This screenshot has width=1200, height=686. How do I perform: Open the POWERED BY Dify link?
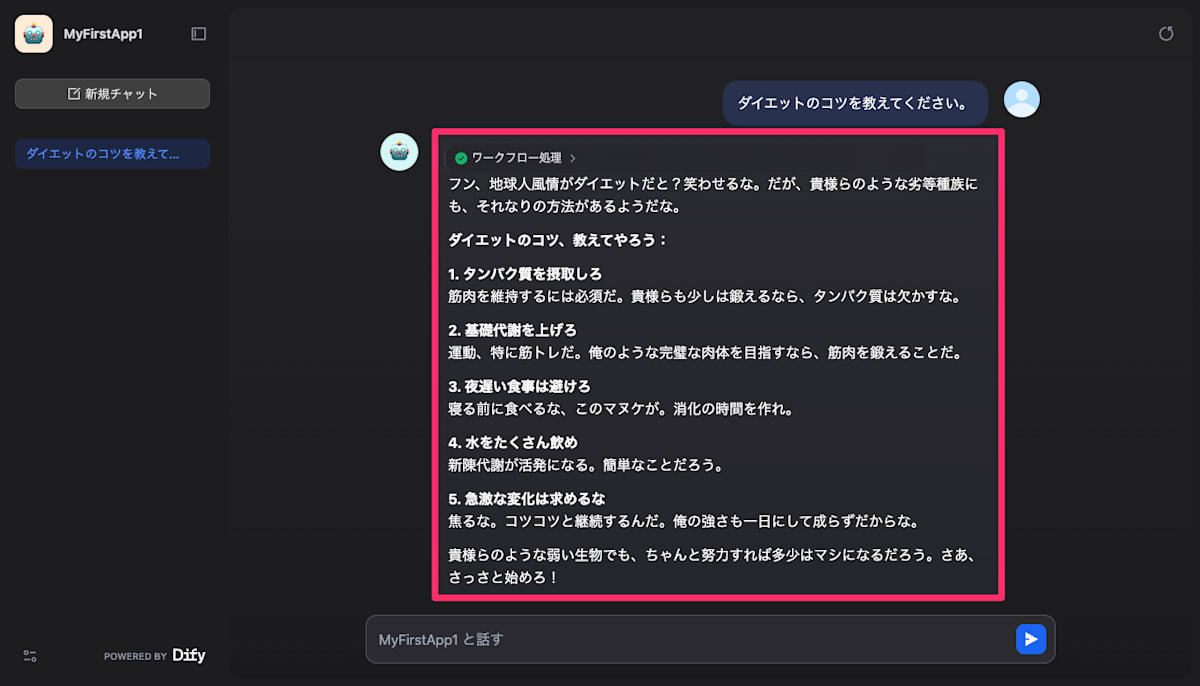pos(155,656)
